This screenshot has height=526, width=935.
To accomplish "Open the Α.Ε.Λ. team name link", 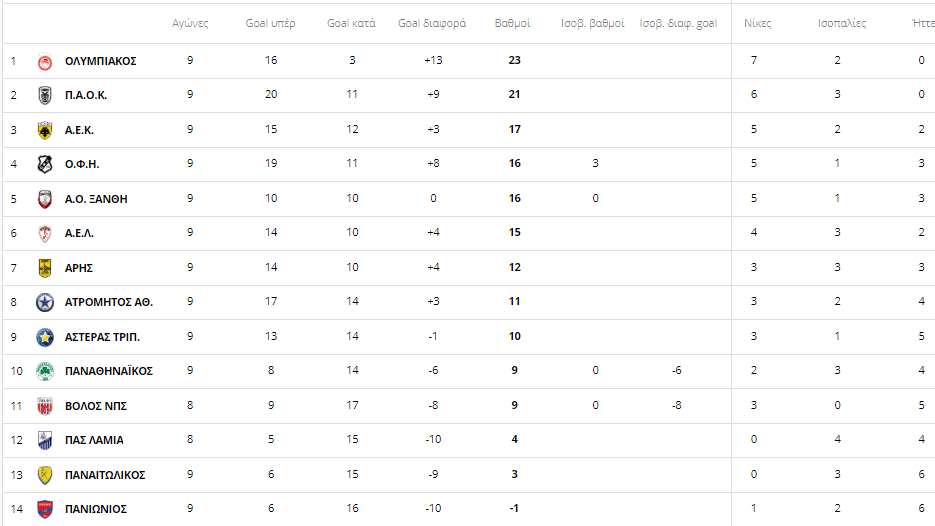I will [x=79, y=233].
